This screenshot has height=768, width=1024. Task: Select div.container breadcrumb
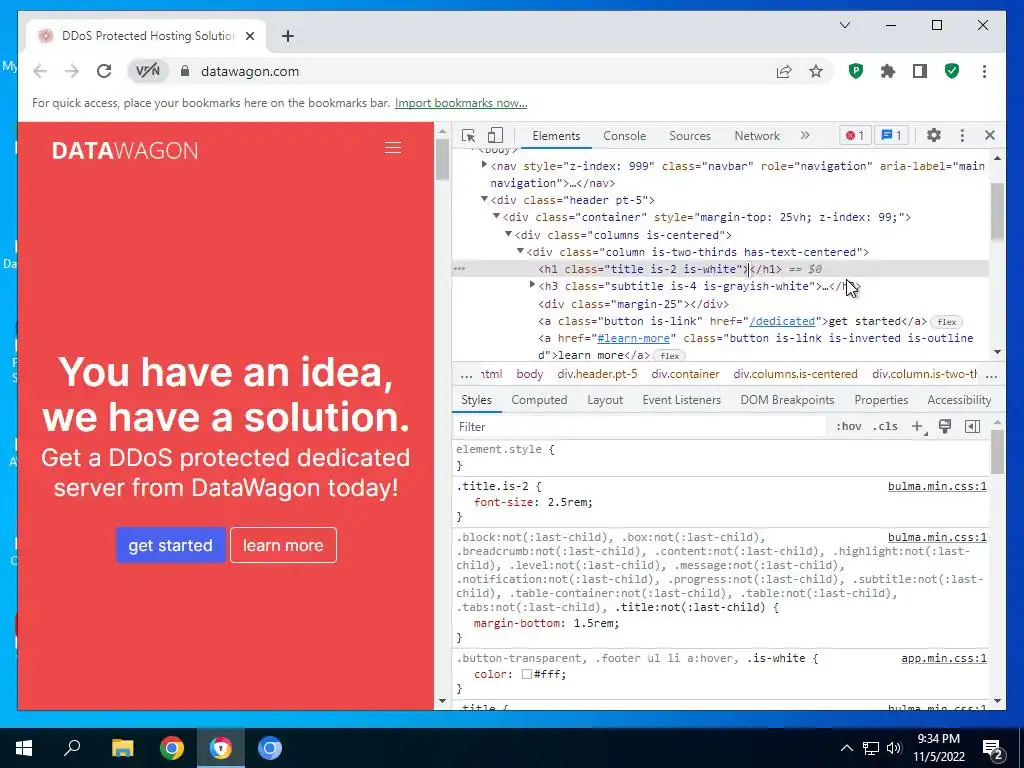point(685,374)
